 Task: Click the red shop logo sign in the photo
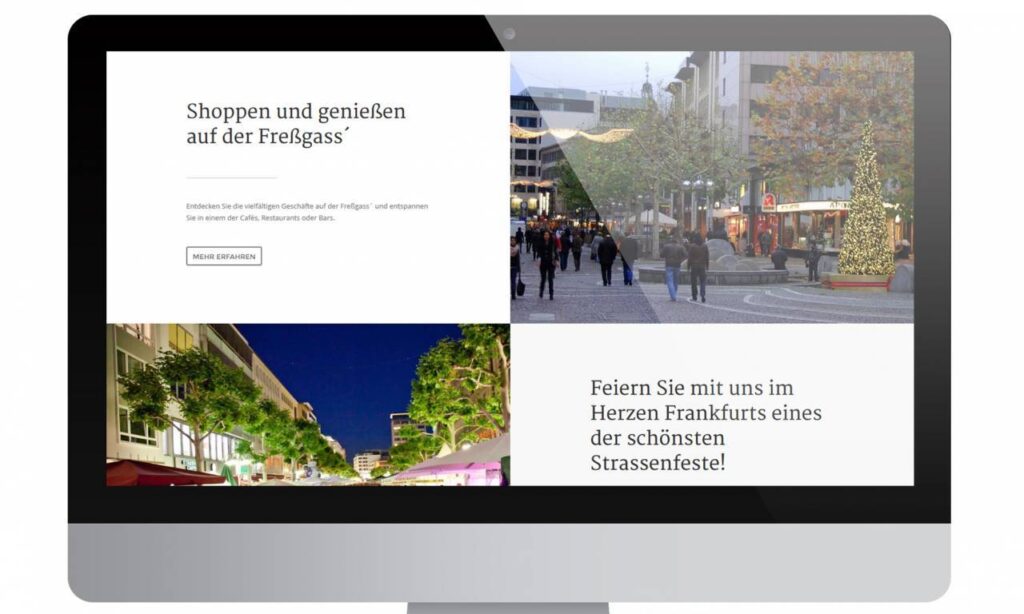[x=769, y=201]
